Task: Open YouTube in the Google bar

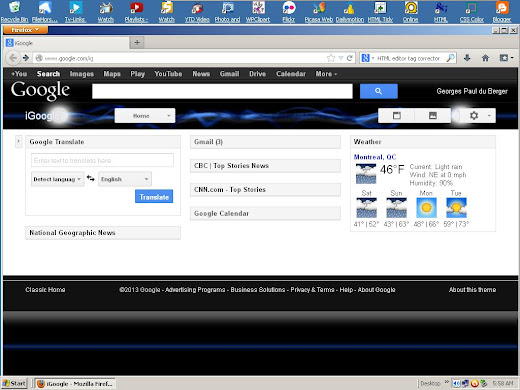Action: pos(168,74)
